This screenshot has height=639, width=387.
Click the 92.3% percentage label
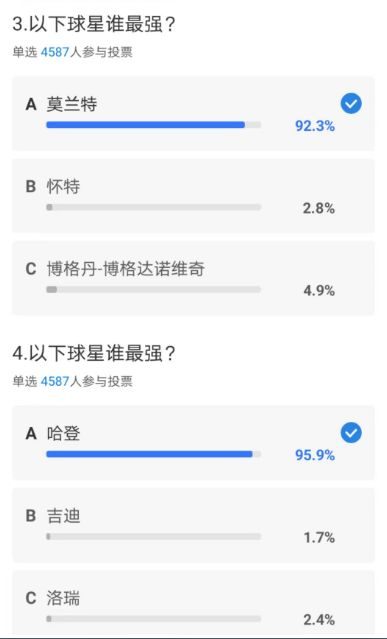click(x=315, y=126)
